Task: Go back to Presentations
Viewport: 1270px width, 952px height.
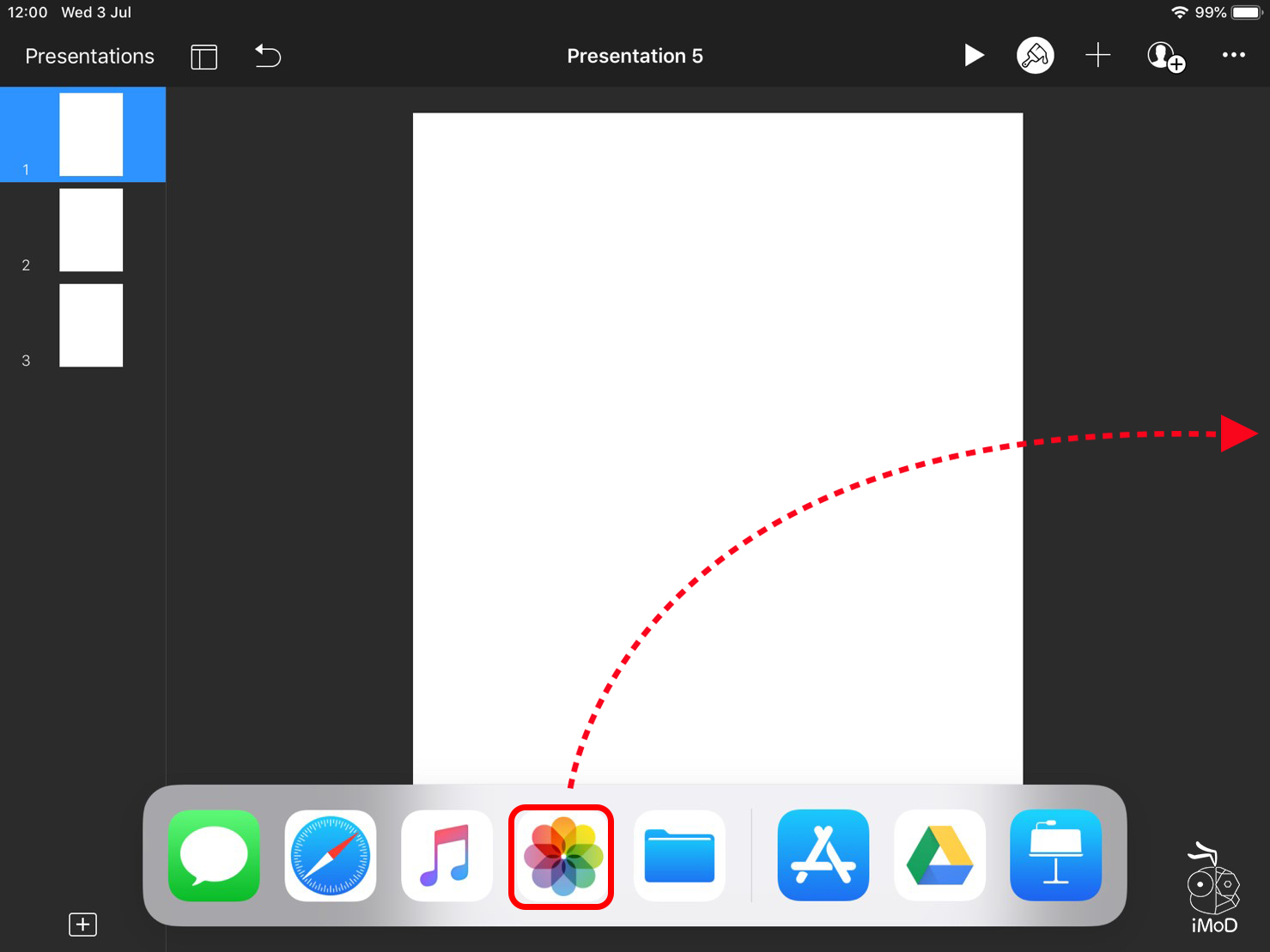Action: click(x=89, y=57)
